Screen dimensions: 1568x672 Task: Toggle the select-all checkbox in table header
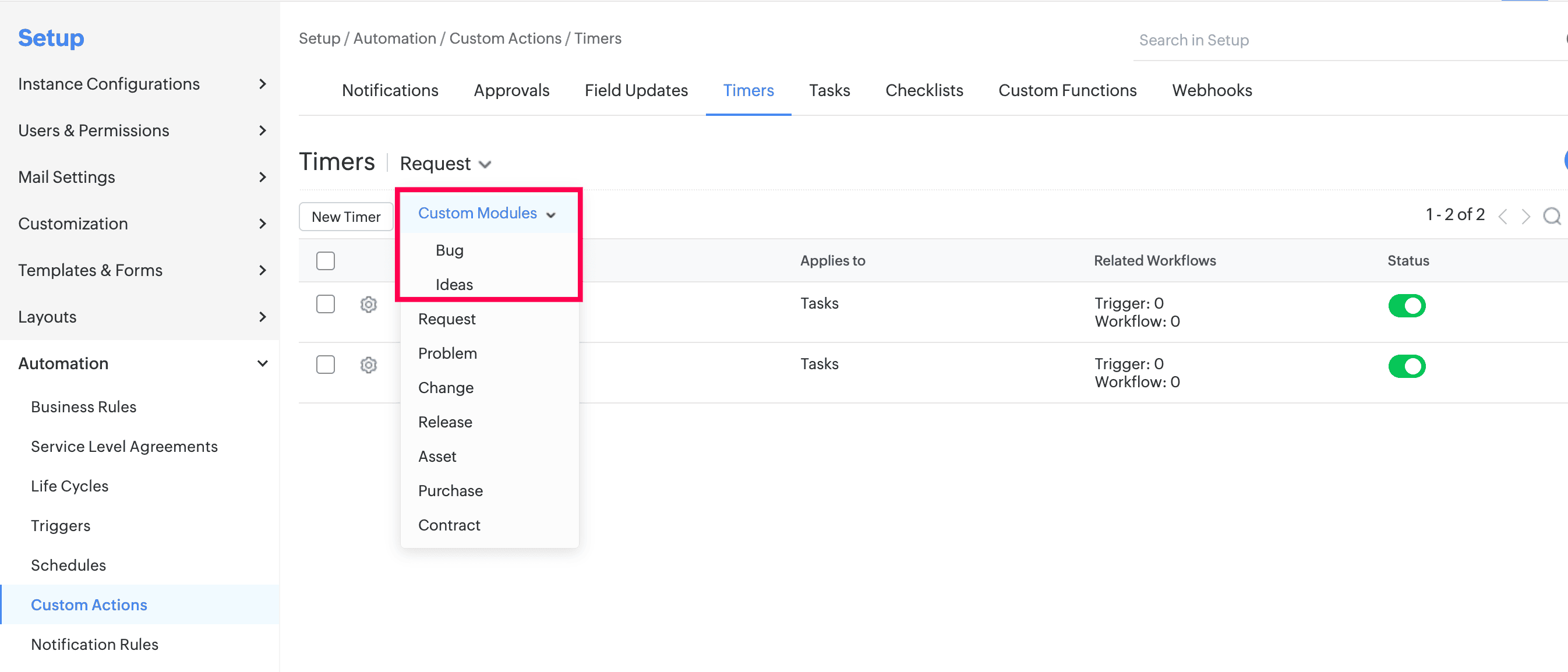coord(326,260)
